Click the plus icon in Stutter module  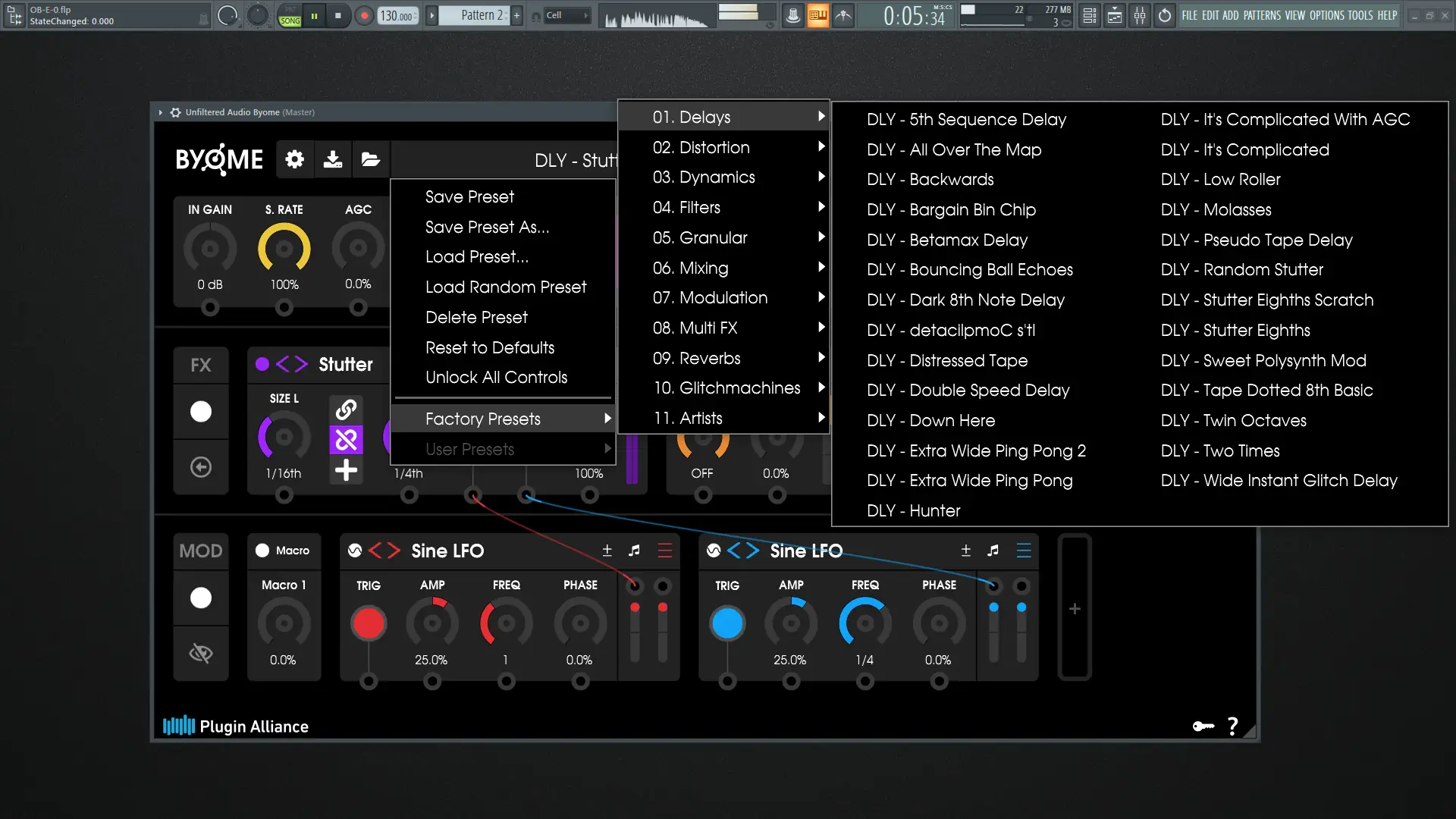click(x=346, y=470)
